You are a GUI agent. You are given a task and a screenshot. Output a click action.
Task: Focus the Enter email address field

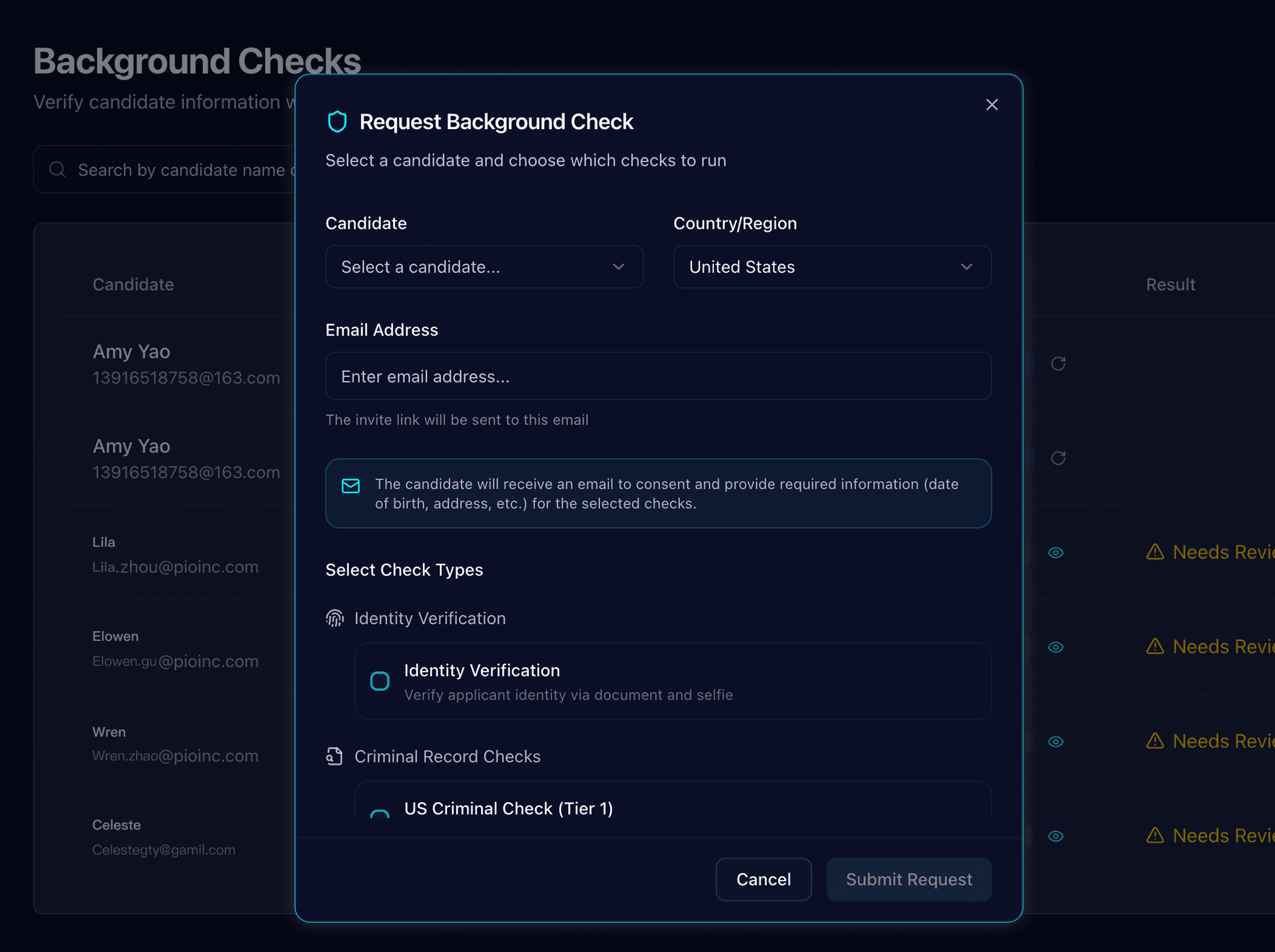[x=658, y=376]
